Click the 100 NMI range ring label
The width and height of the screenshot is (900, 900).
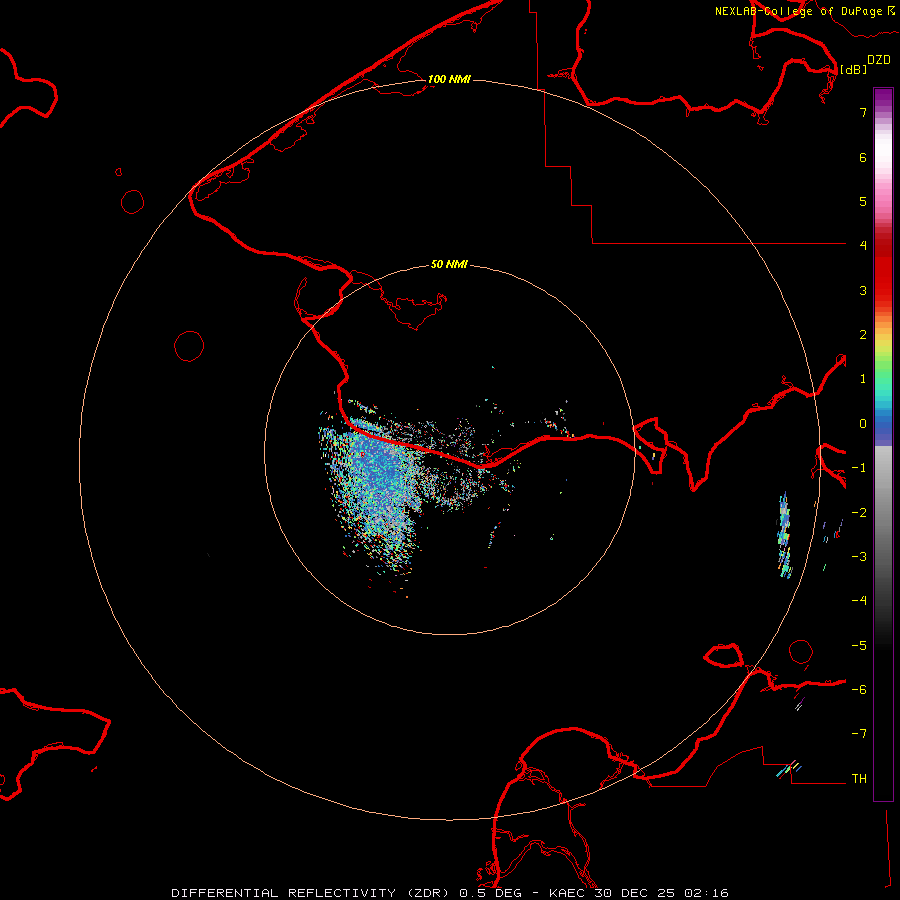(449, 79)
